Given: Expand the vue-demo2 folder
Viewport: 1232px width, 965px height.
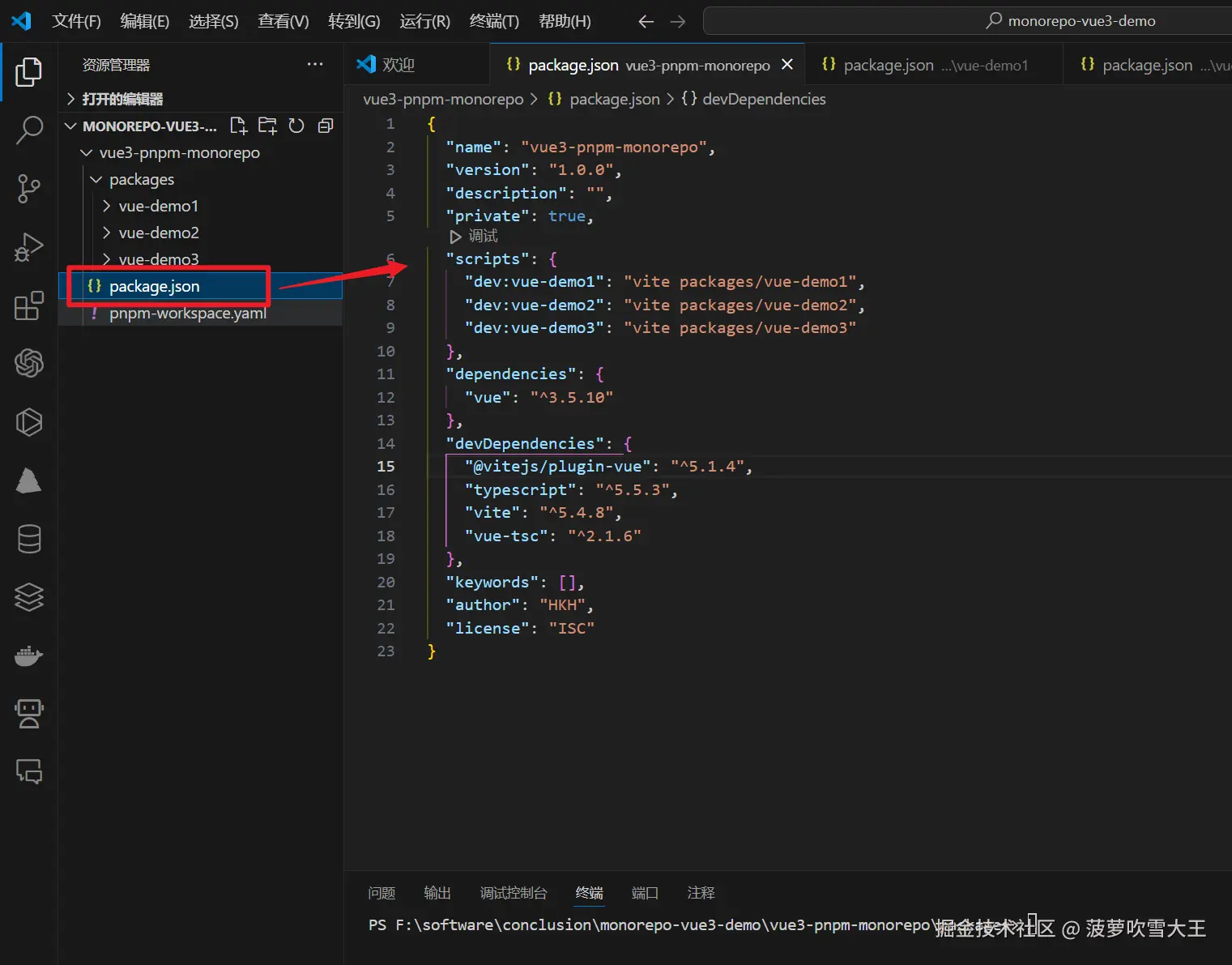Looking at the screenshot, I should [158, 233].
